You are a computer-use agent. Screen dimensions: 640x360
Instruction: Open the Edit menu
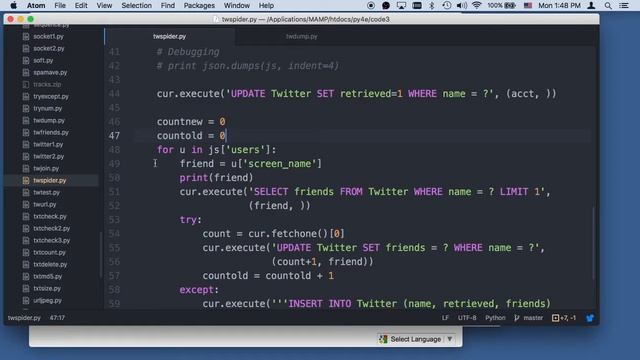pos(81,5)
